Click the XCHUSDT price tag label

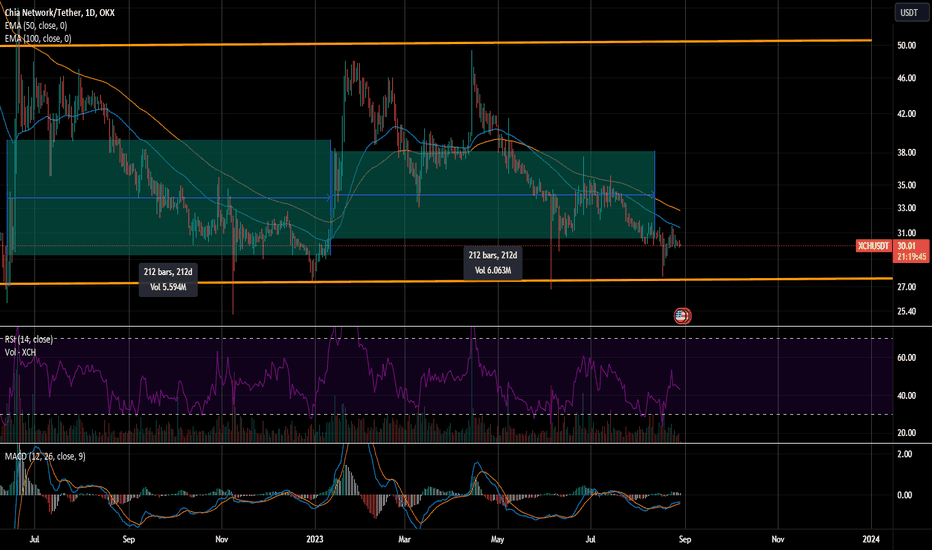pyautogui.click(x=873, y=246)
